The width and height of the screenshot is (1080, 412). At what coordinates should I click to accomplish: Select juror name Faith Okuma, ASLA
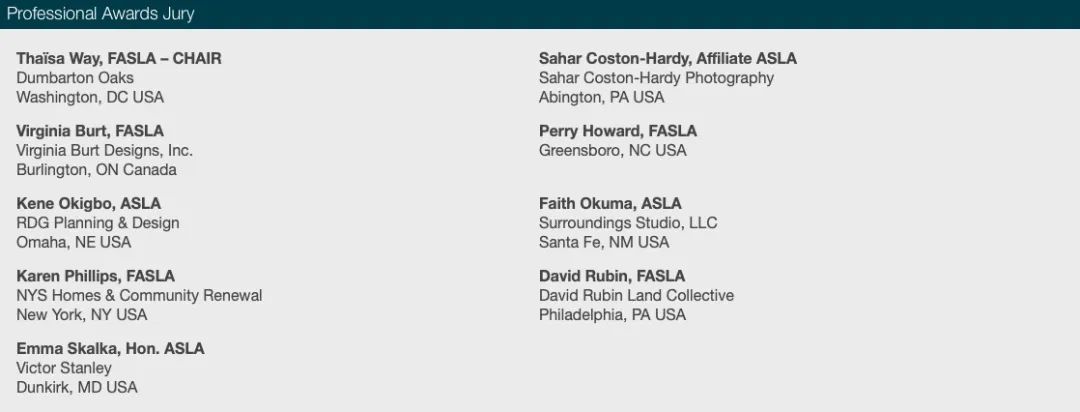[610, 203]
